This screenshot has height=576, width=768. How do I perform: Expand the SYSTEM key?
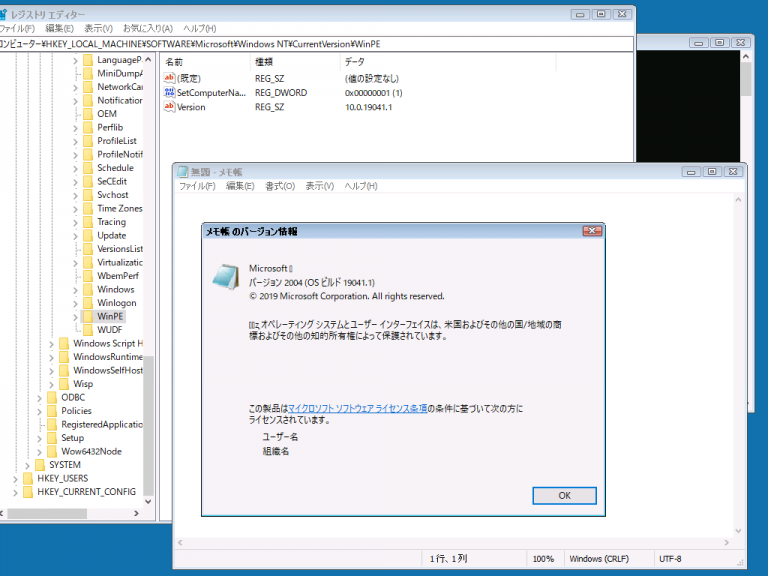(x=27, y=465)
